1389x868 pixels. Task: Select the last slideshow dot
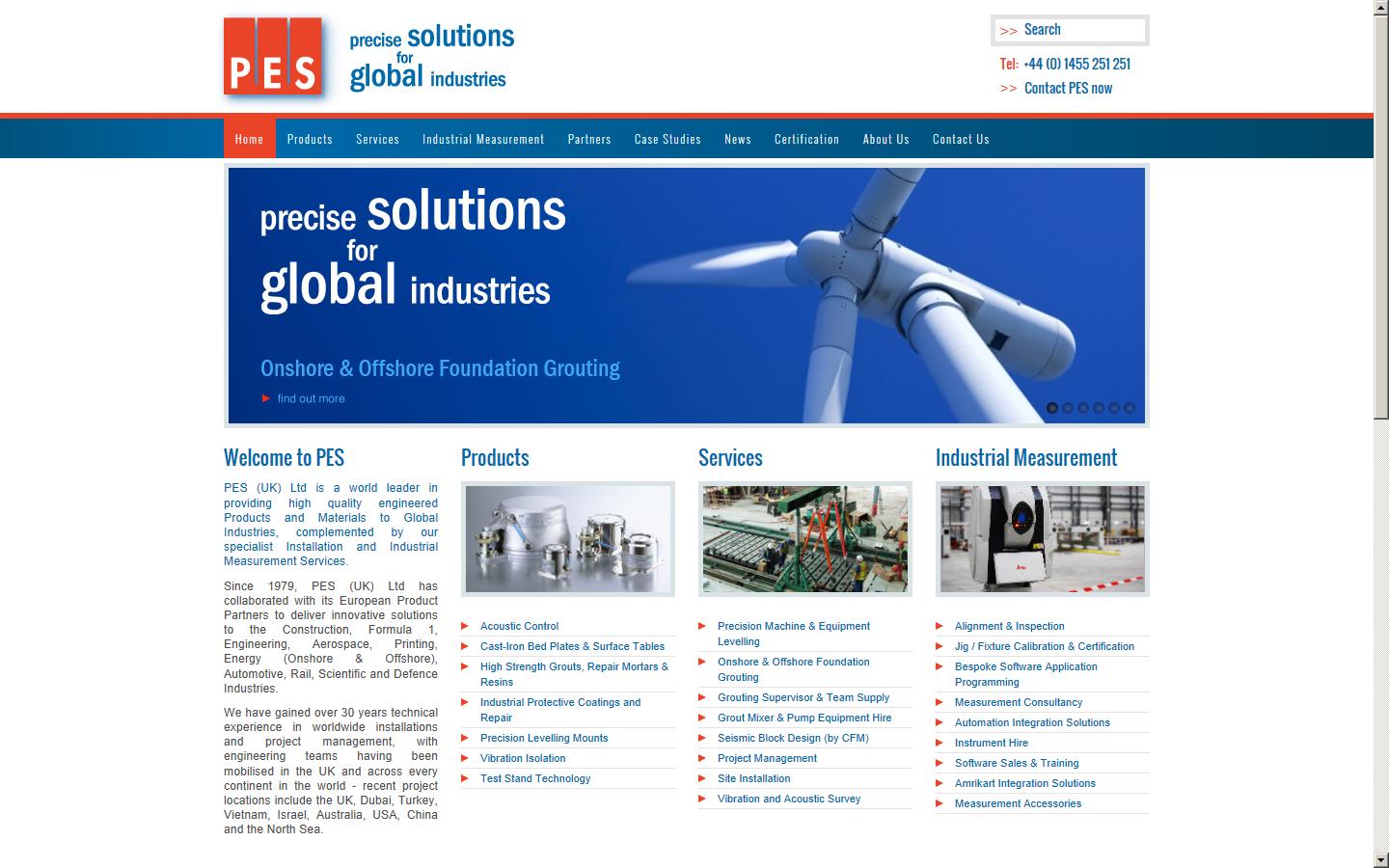pos(1130,408)
